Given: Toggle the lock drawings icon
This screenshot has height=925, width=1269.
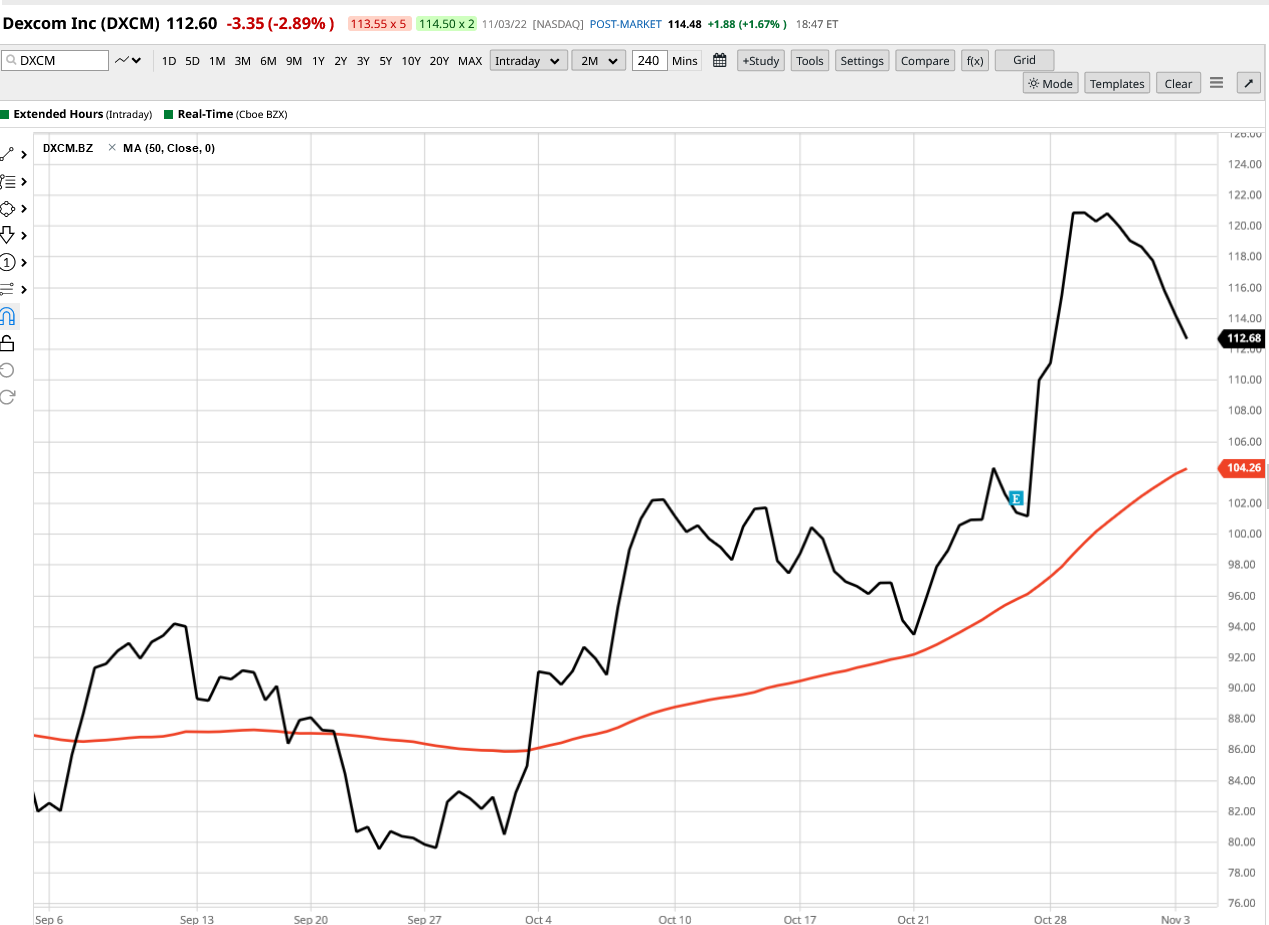Looking at the screenshot, I should coord(8,343).
